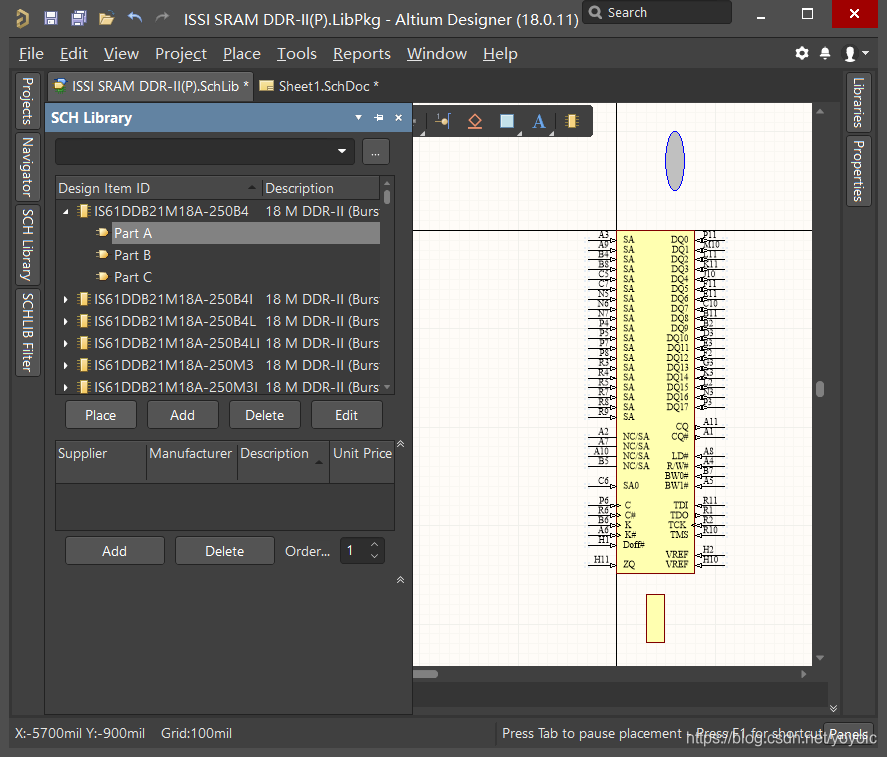
Task: Open SCH Library panel options dropdown arrow
Action: click(x=358, y=118)
